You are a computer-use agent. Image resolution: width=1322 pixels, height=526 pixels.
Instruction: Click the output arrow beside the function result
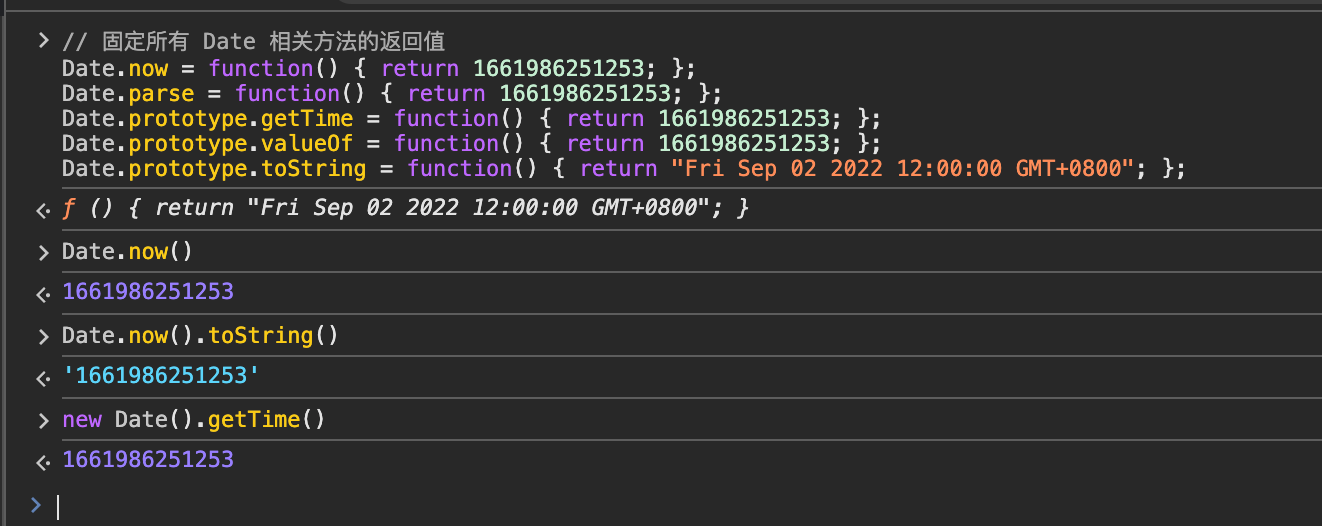click(43, 211)
